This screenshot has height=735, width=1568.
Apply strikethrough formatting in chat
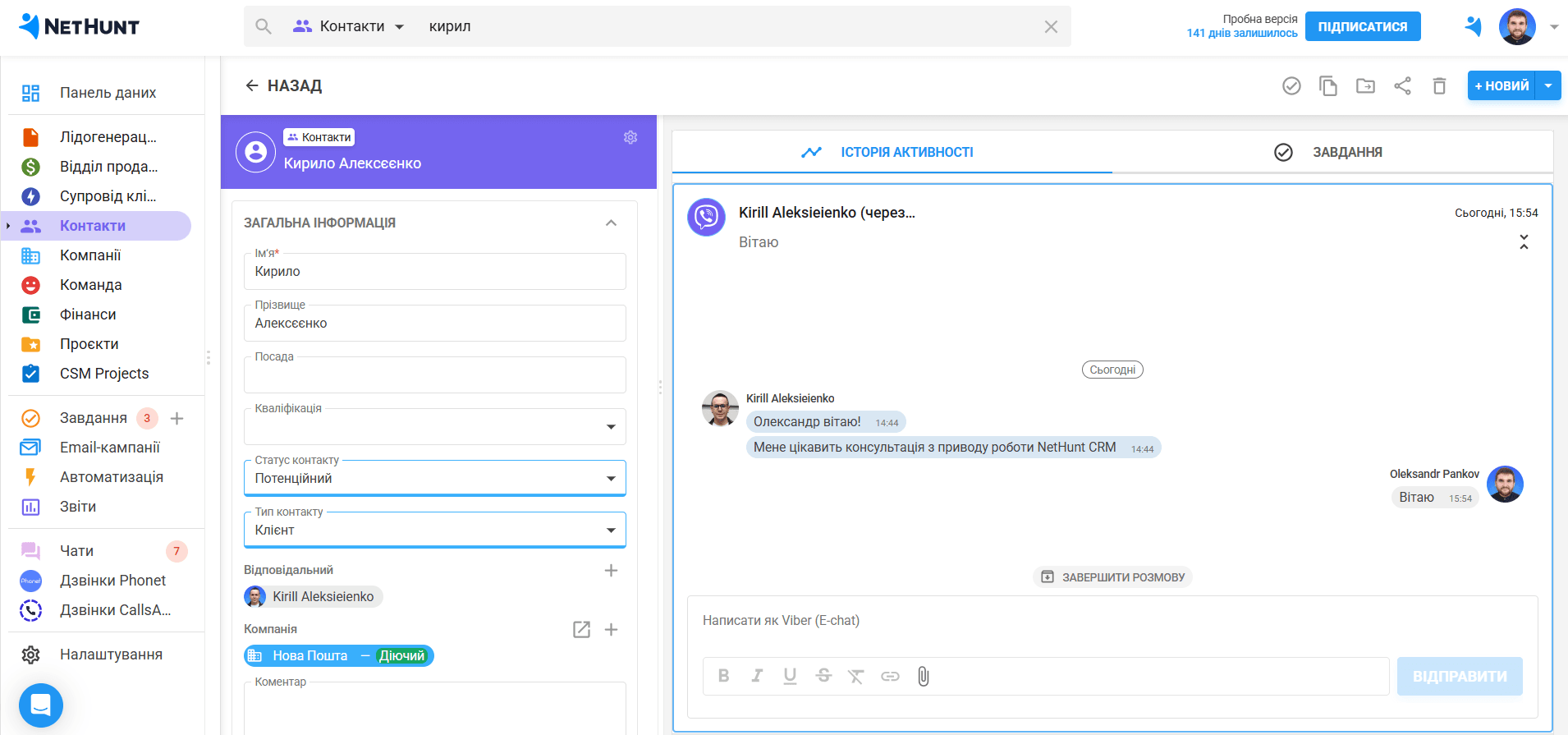point(823,676)
